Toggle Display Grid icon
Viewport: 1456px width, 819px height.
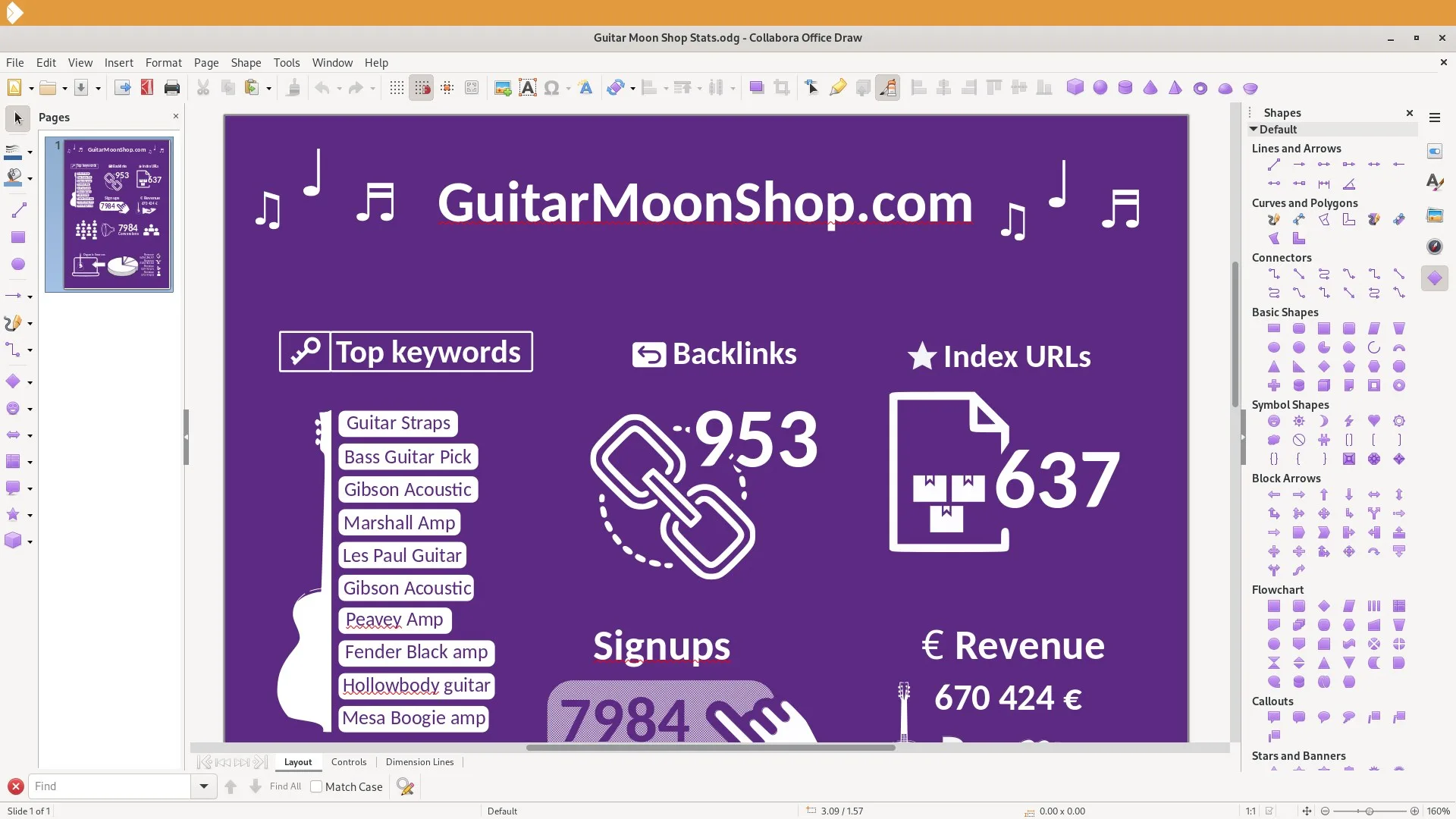click(397, 88)
